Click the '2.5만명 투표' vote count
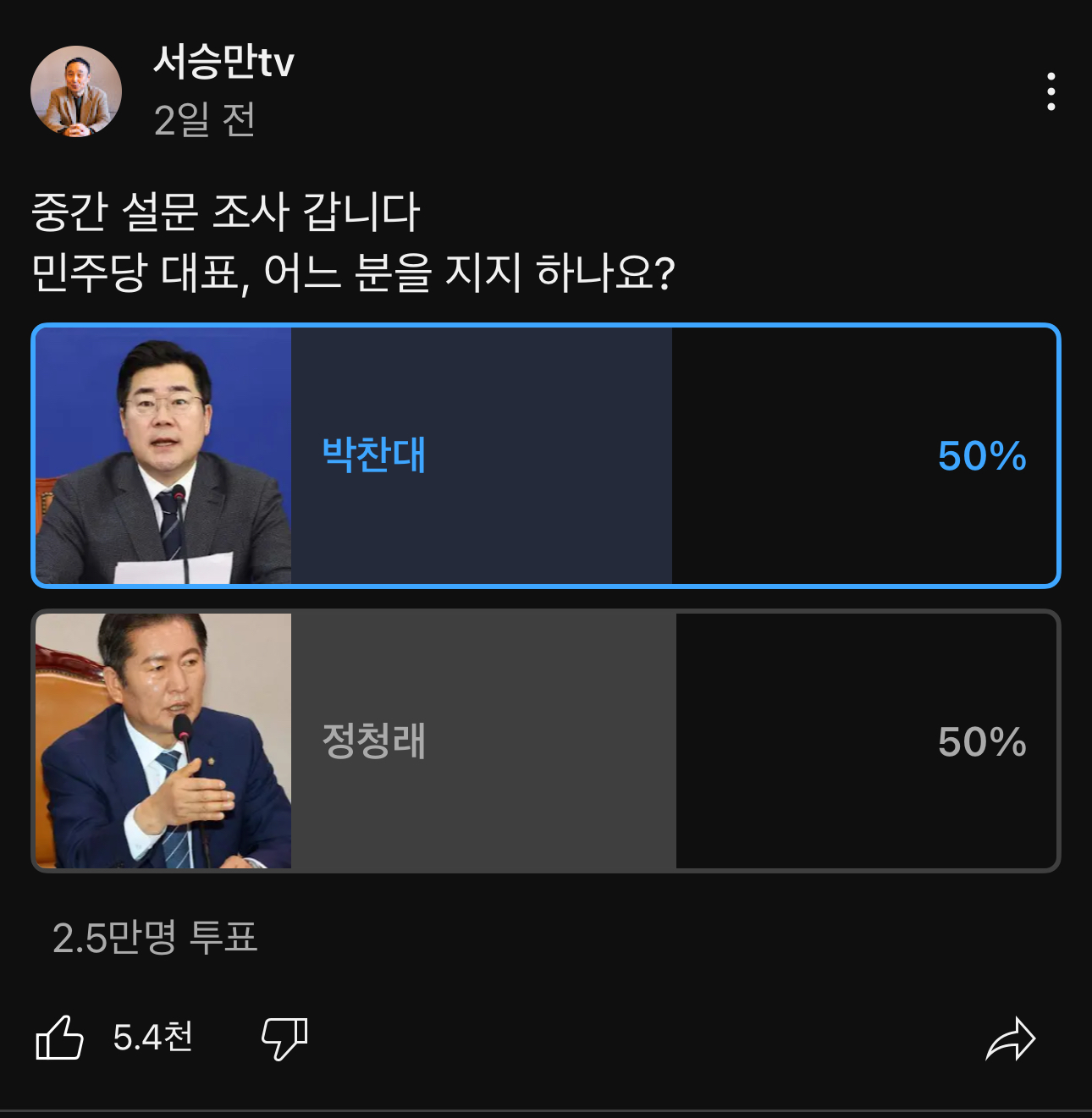 coord(155,938)
